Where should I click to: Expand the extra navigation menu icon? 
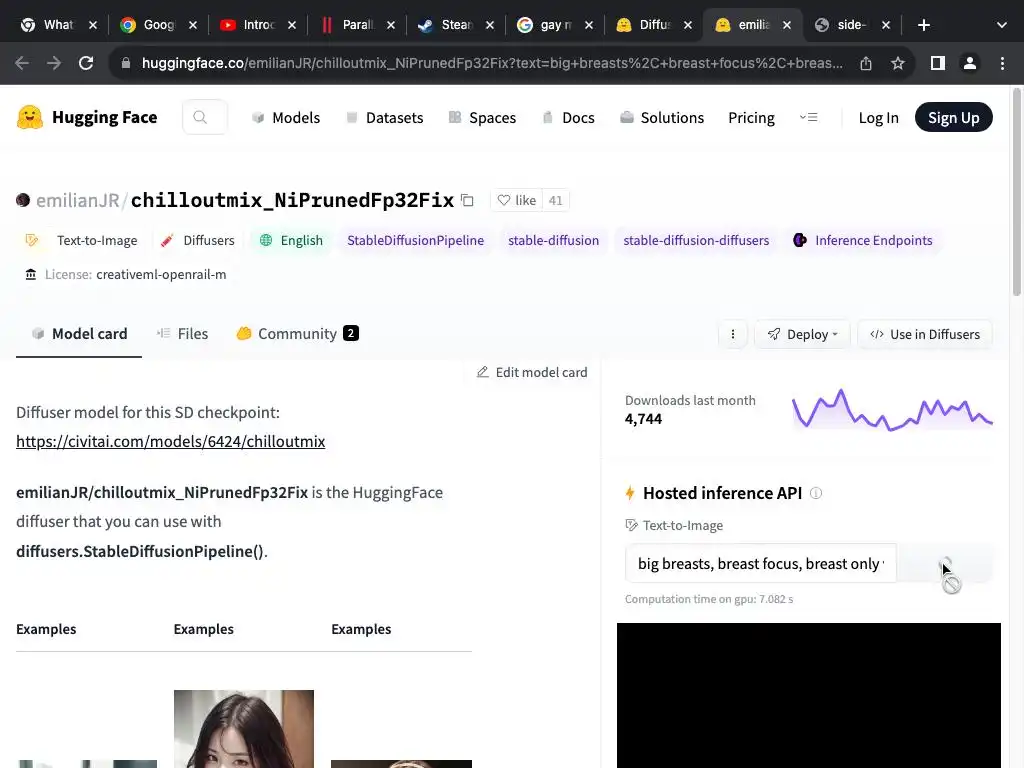[x=808, y=118]
